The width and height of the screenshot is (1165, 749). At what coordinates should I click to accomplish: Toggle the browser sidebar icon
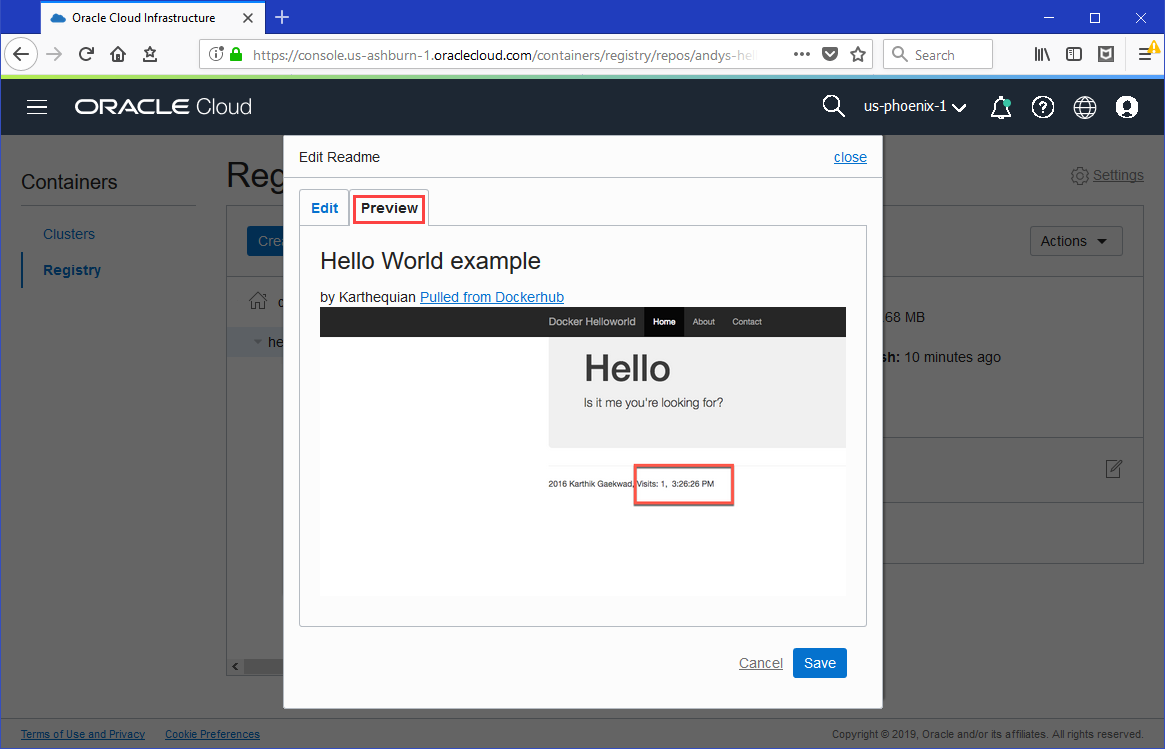1074,54
